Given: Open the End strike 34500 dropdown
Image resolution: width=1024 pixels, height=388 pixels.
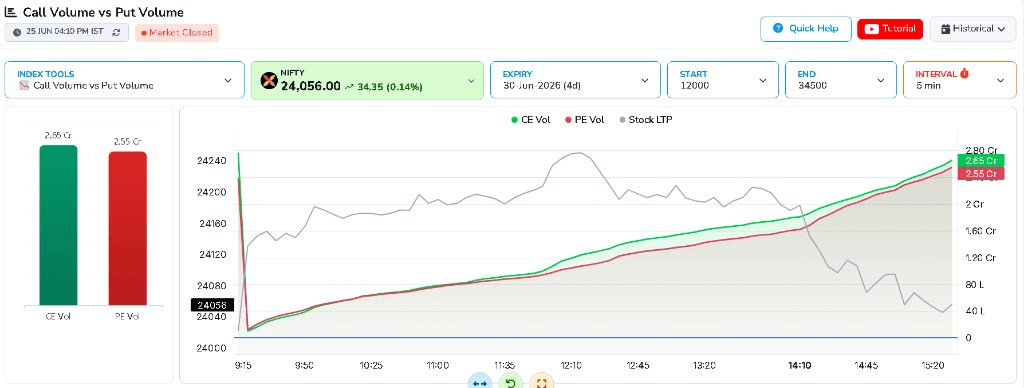Looking at the screenshot, I should [x=840, y=80].
